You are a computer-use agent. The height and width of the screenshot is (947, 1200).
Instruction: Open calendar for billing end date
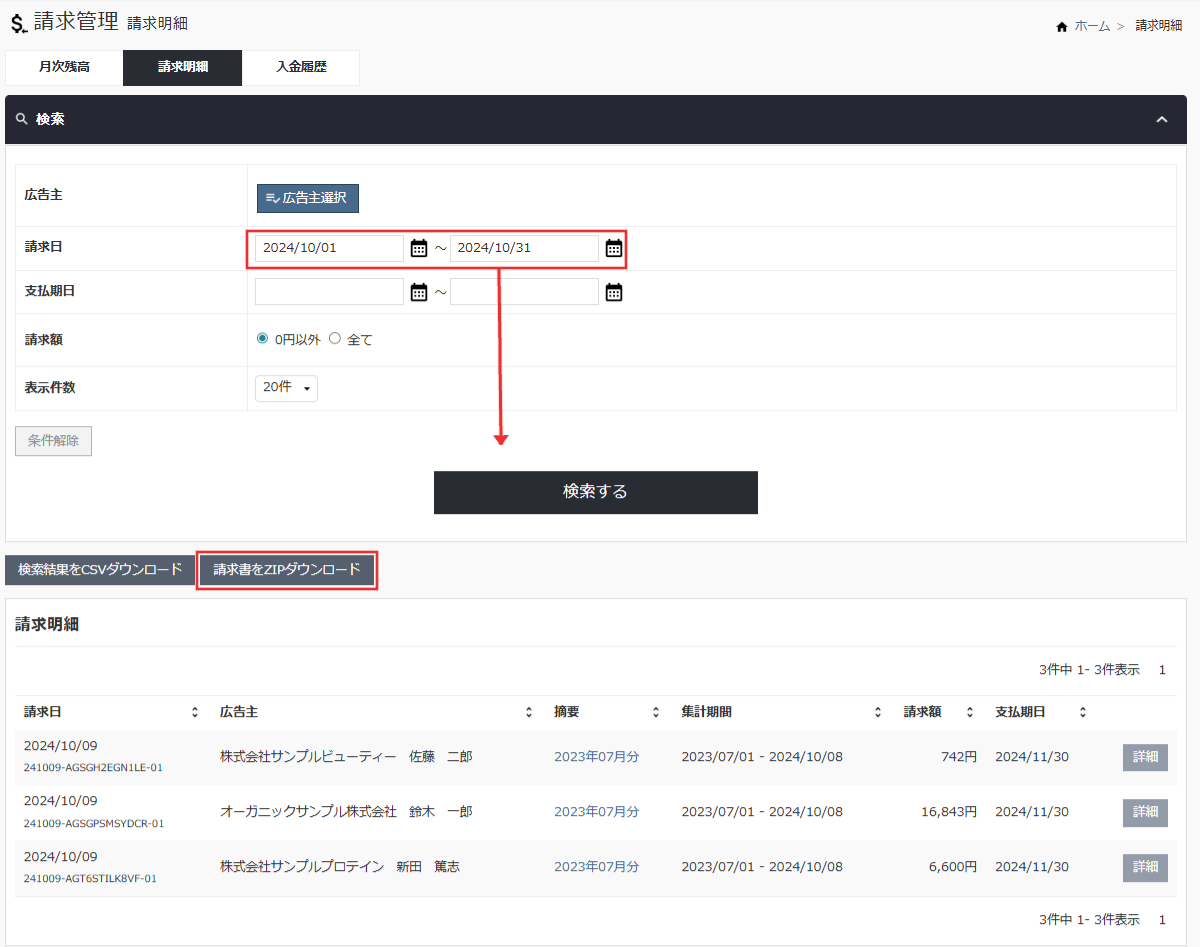[614, 248]
